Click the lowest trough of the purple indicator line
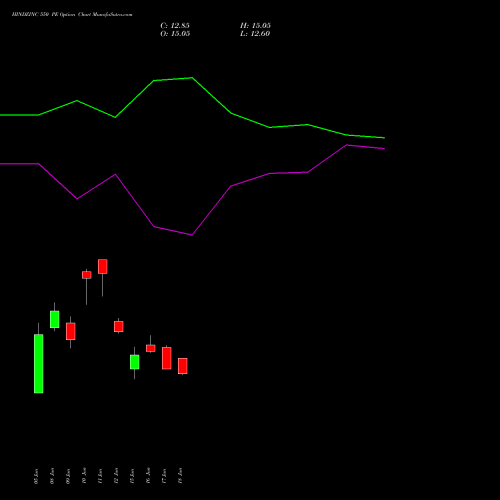Screen dimensions: 500x500 [192, 235]
